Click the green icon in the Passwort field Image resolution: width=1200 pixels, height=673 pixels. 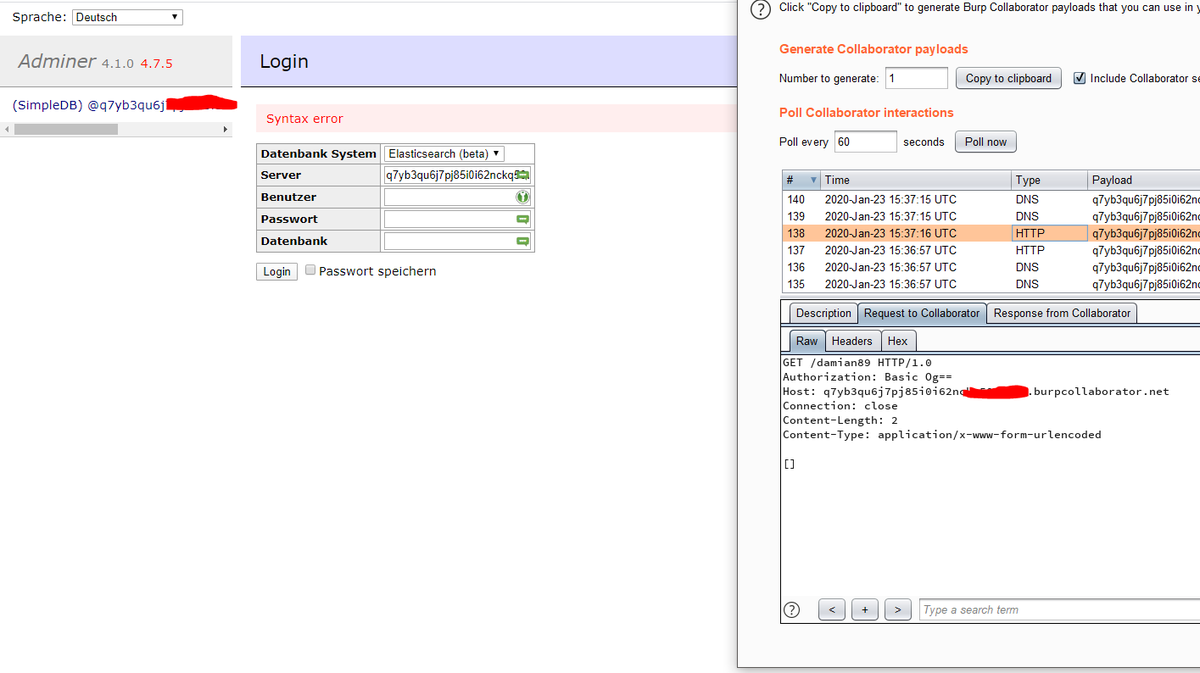(x=522, y=219)
